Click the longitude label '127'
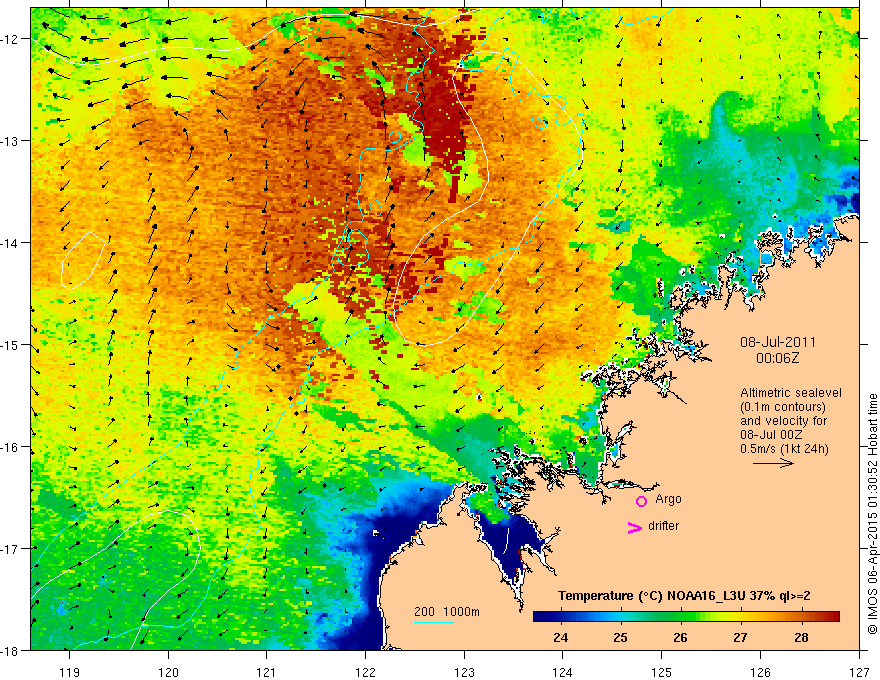The image size is (880, 680). coord(859,672)
